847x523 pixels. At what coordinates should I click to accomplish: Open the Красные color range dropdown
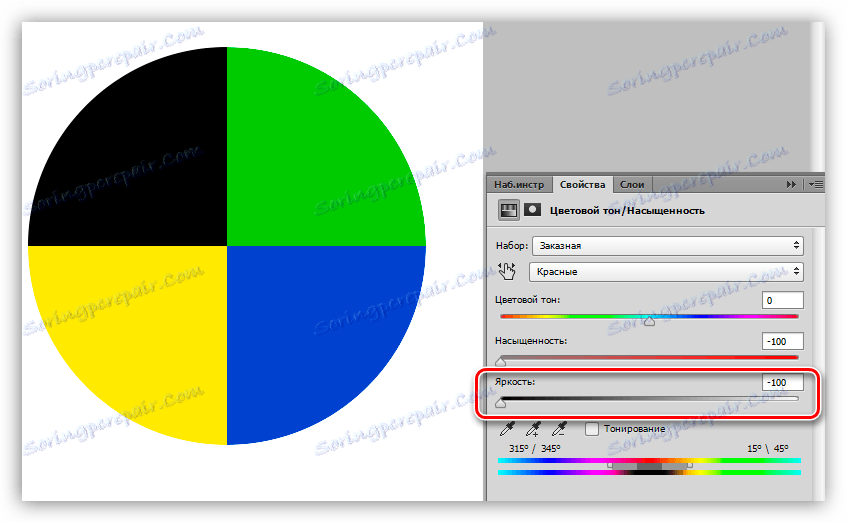coord(666,272)
